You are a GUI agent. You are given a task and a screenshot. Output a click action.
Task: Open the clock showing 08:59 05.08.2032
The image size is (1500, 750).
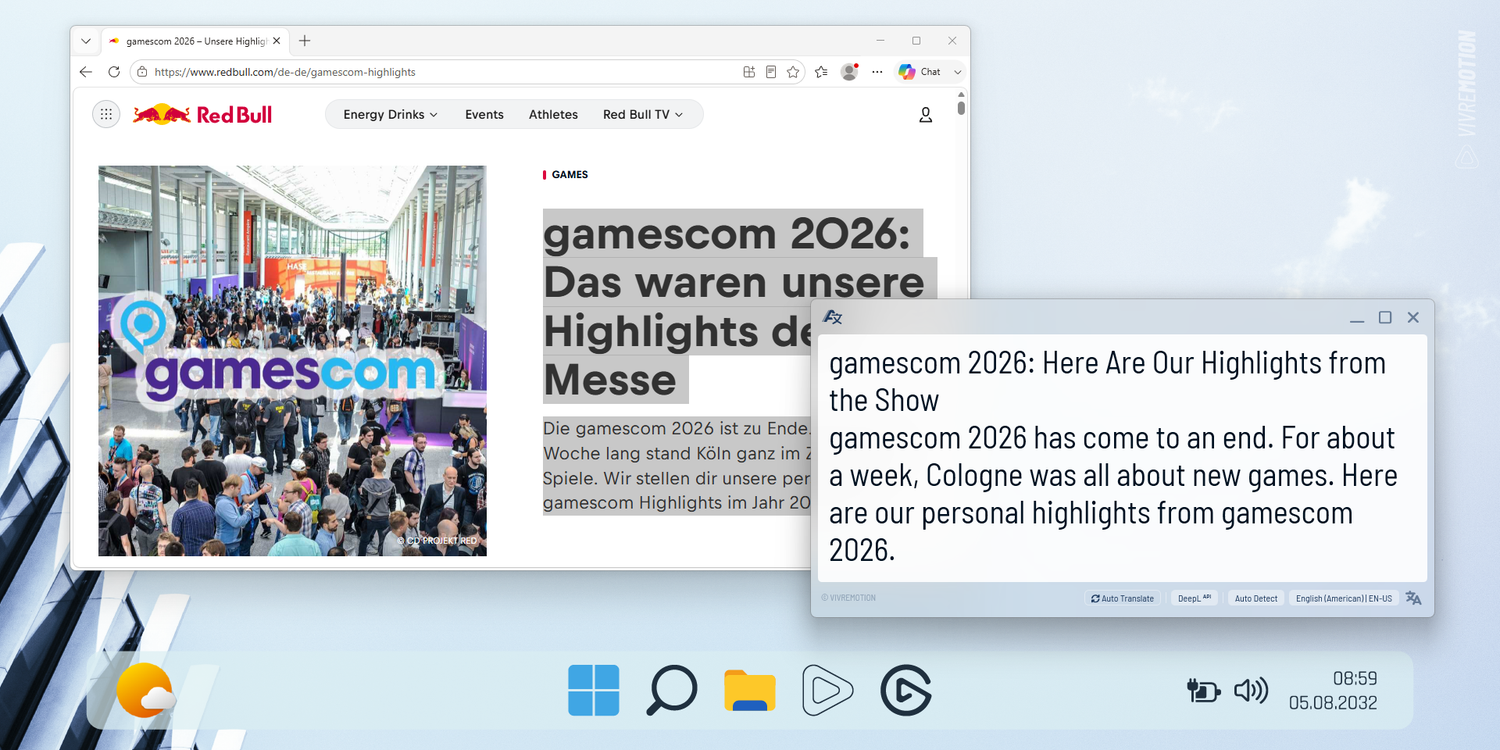tap(1333, 690)
